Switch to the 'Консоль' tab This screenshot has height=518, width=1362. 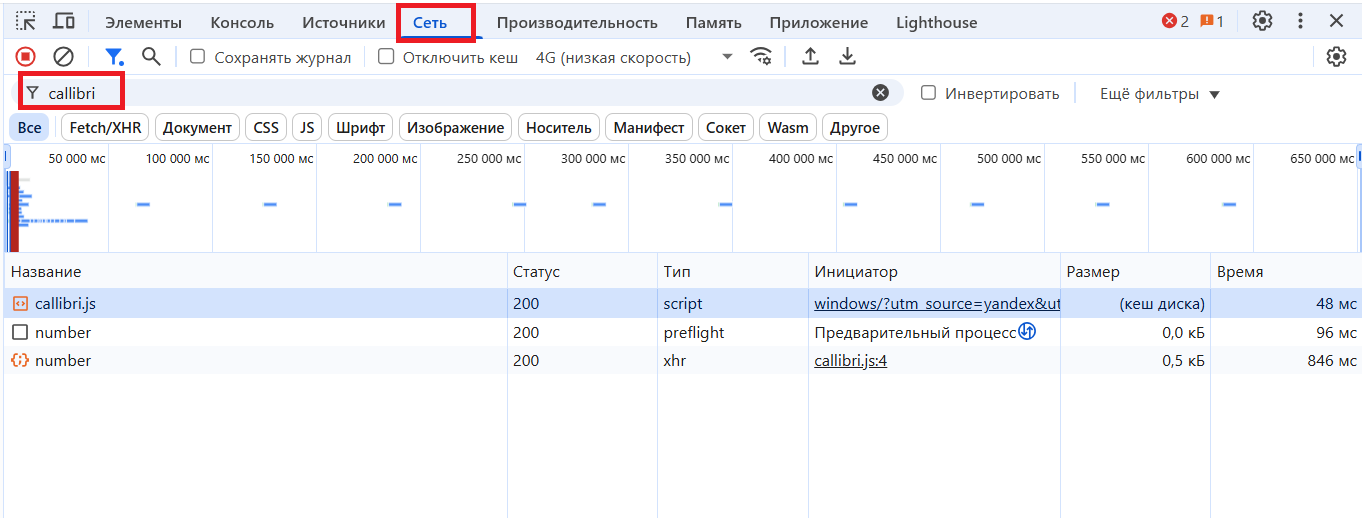[x=242, y=22]
